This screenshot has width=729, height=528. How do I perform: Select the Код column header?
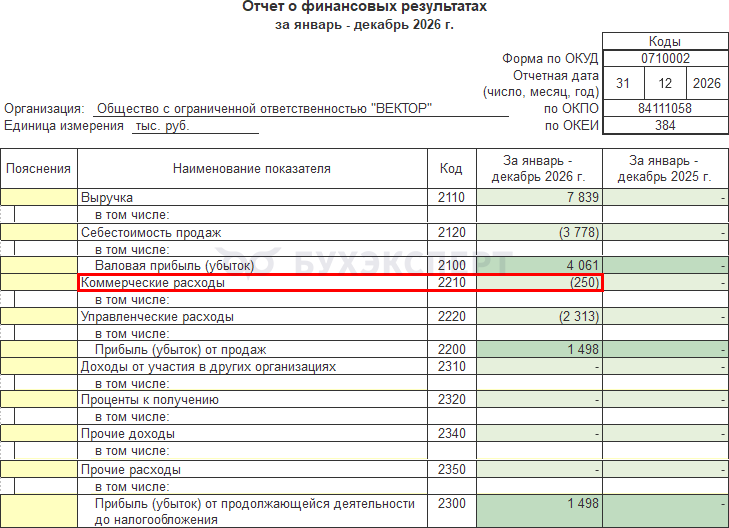(x=452, y=168)
